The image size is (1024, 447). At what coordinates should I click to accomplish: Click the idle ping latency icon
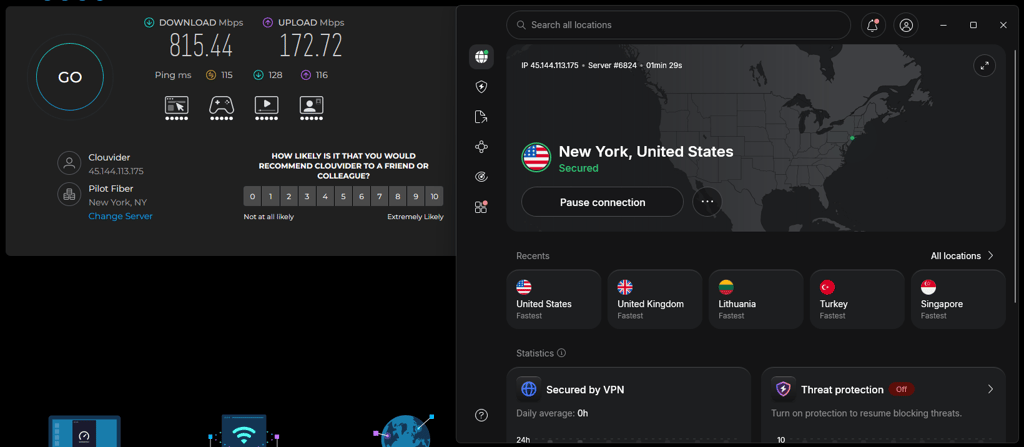pyautogui.click(x=211, y=75)
